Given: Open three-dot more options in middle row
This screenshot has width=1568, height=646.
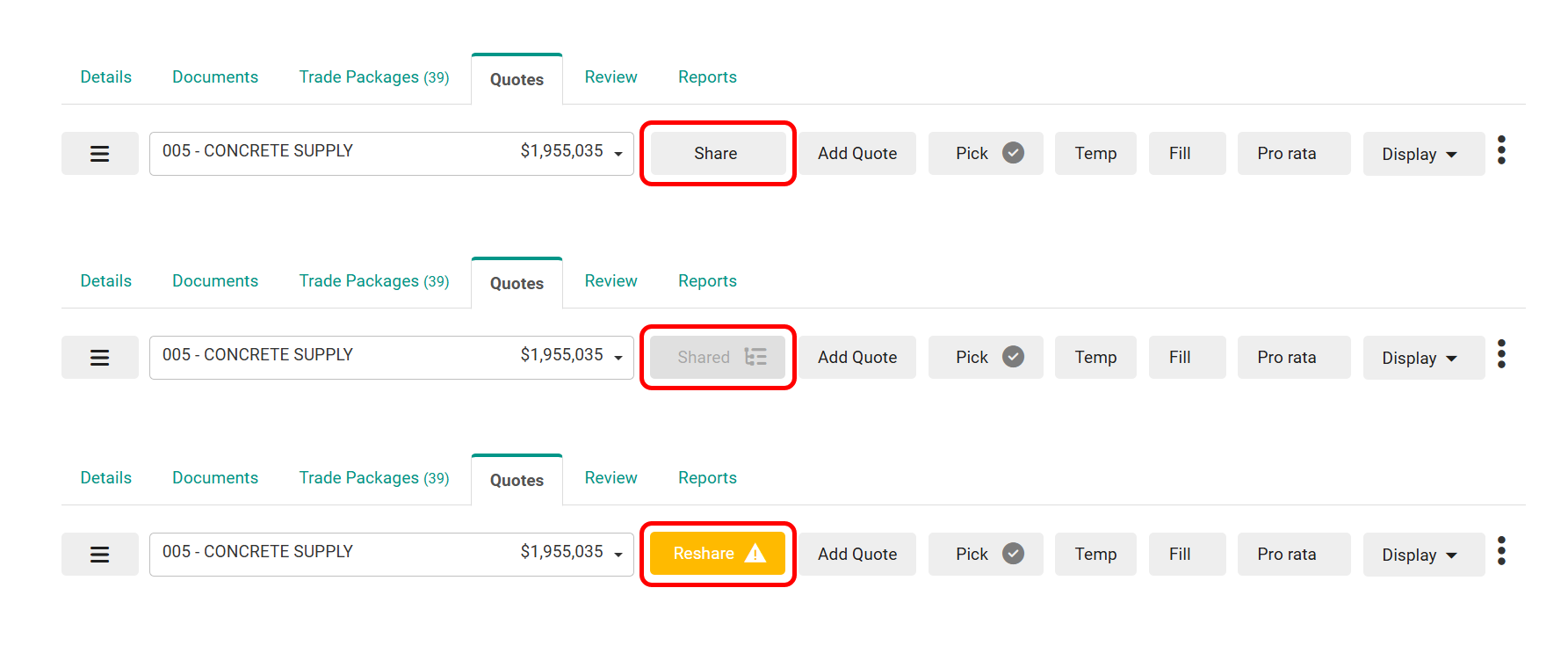Looking at the screenshot, I should (x=1501, y=354).
